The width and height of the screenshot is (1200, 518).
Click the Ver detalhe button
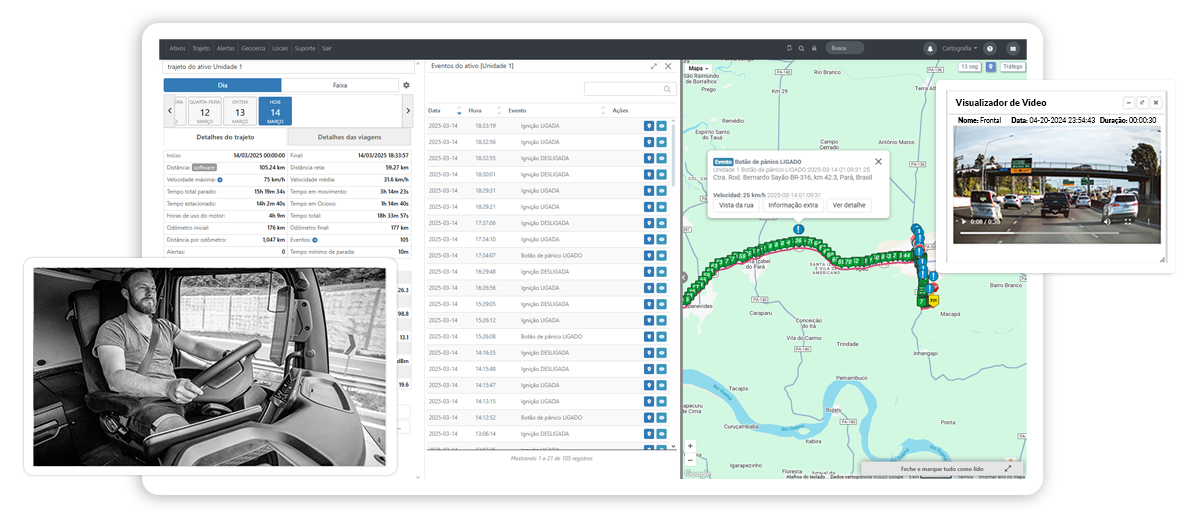point(849,205)
